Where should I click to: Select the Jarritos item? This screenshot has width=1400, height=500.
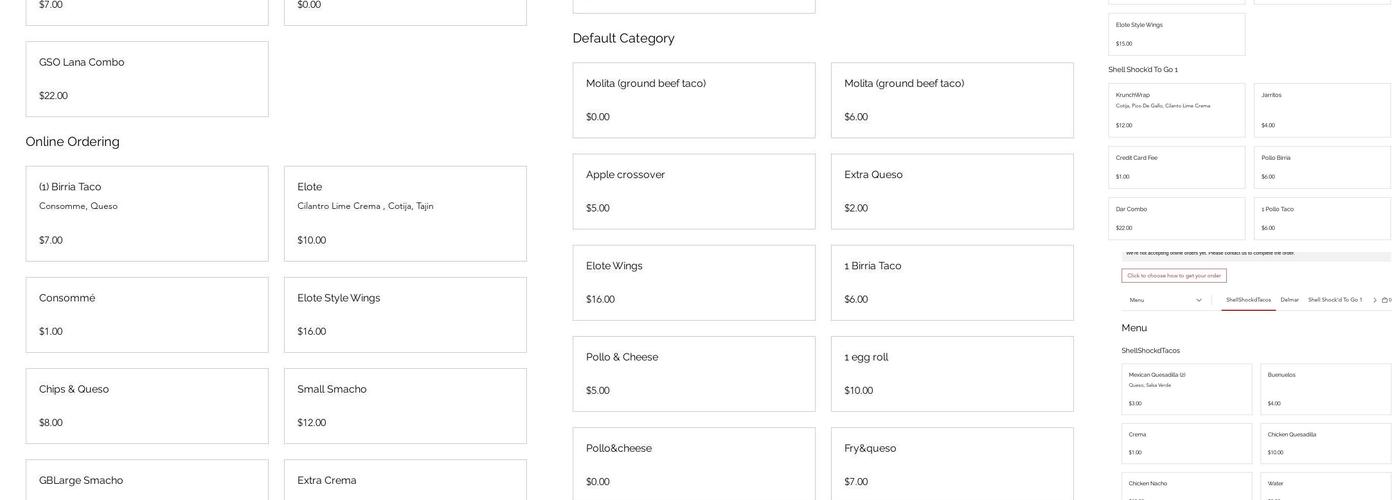[x=1322, y=110]
